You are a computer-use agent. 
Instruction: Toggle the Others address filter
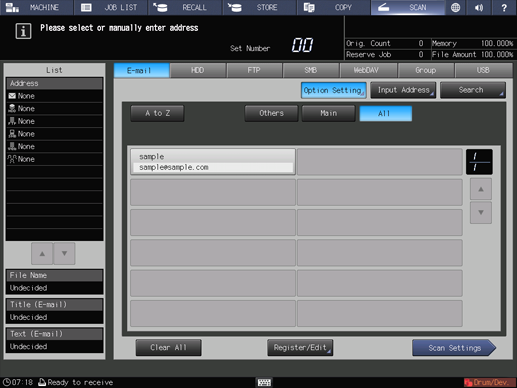click(271, 114)
